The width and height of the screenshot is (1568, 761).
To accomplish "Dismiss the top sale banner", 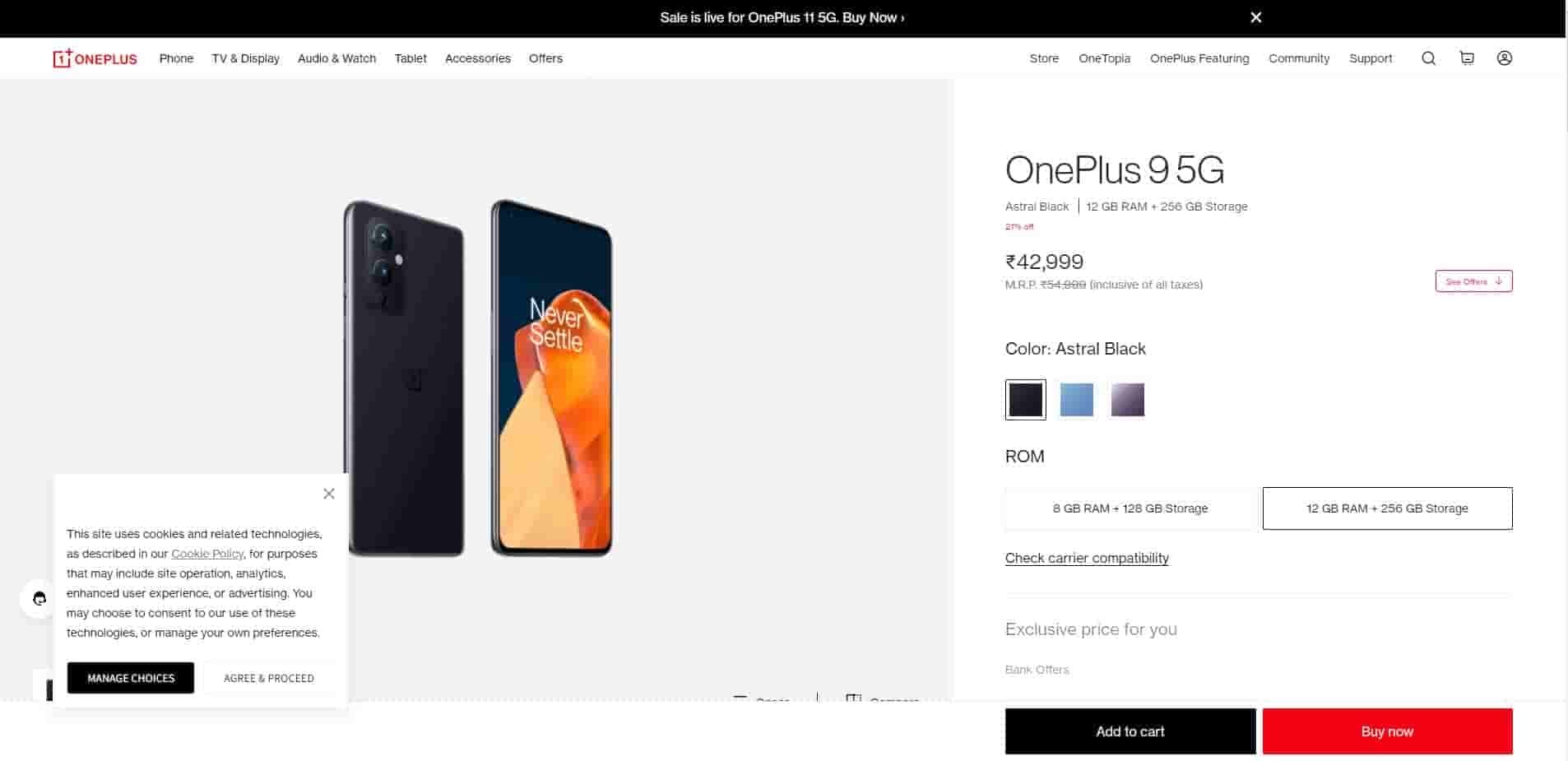I will [x=1256, y=17].
